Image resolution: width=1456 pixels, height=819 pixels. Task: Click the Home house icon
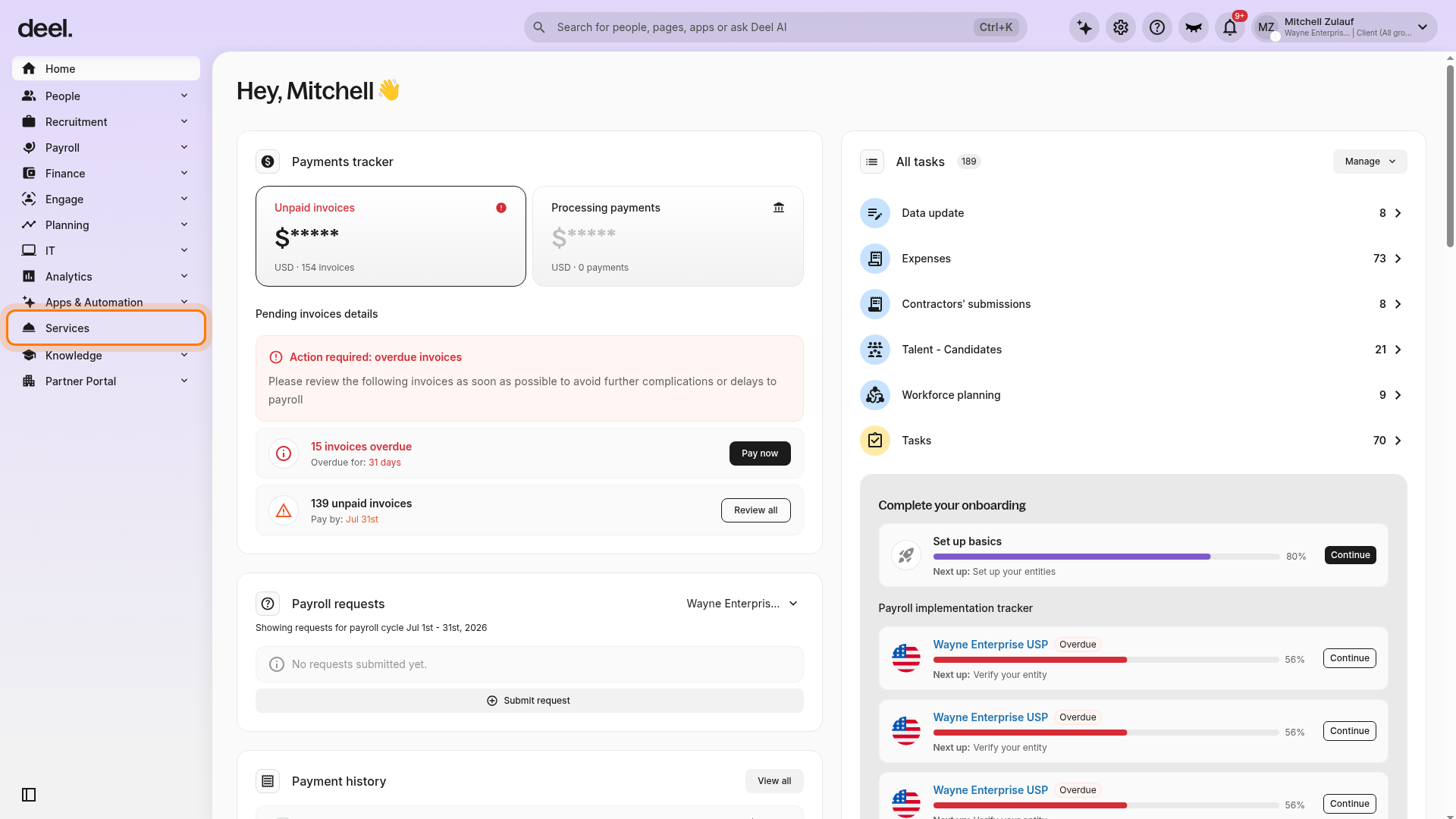click(x=29, y=68)
